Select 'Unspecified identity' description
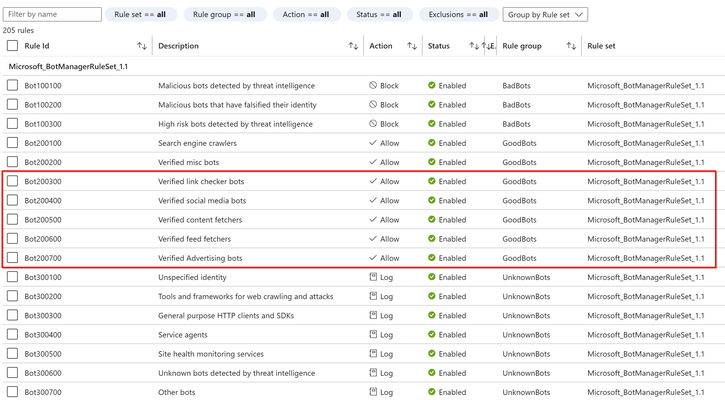725x400 pixels. pyautogui.click(x=192, y=277)
